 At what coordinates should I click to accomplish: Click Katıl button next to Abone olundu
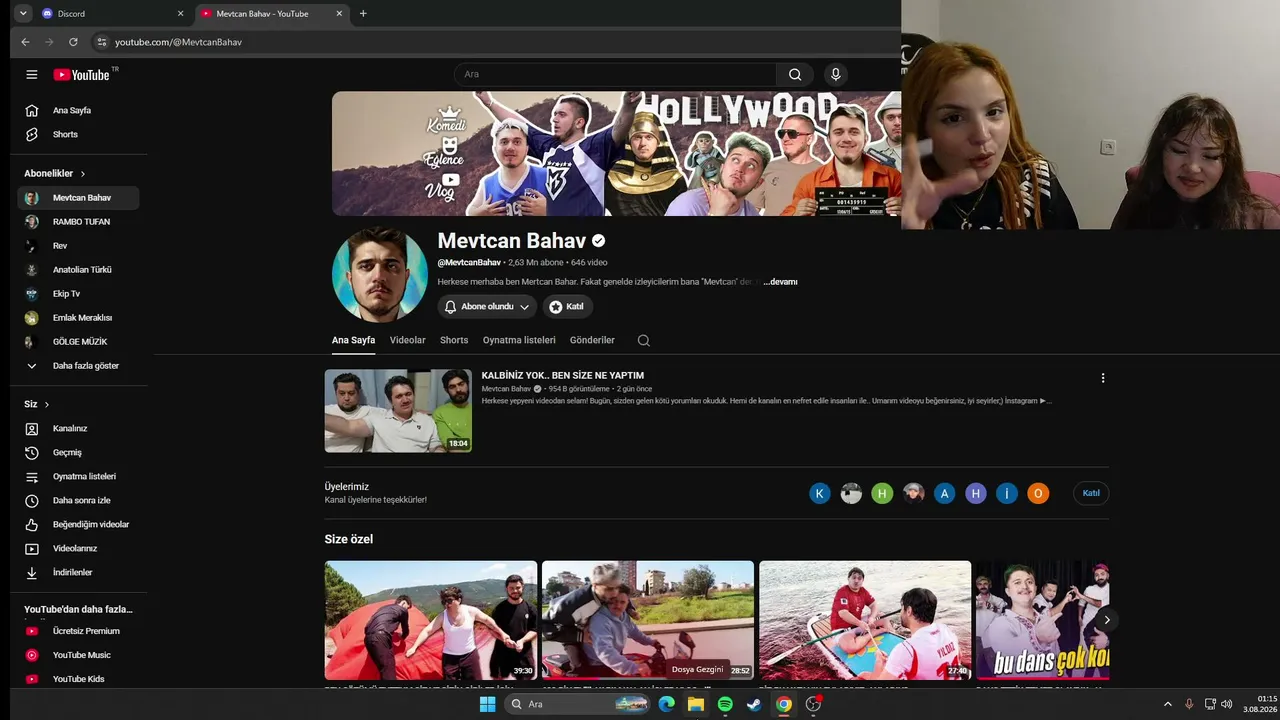(568, 307)
